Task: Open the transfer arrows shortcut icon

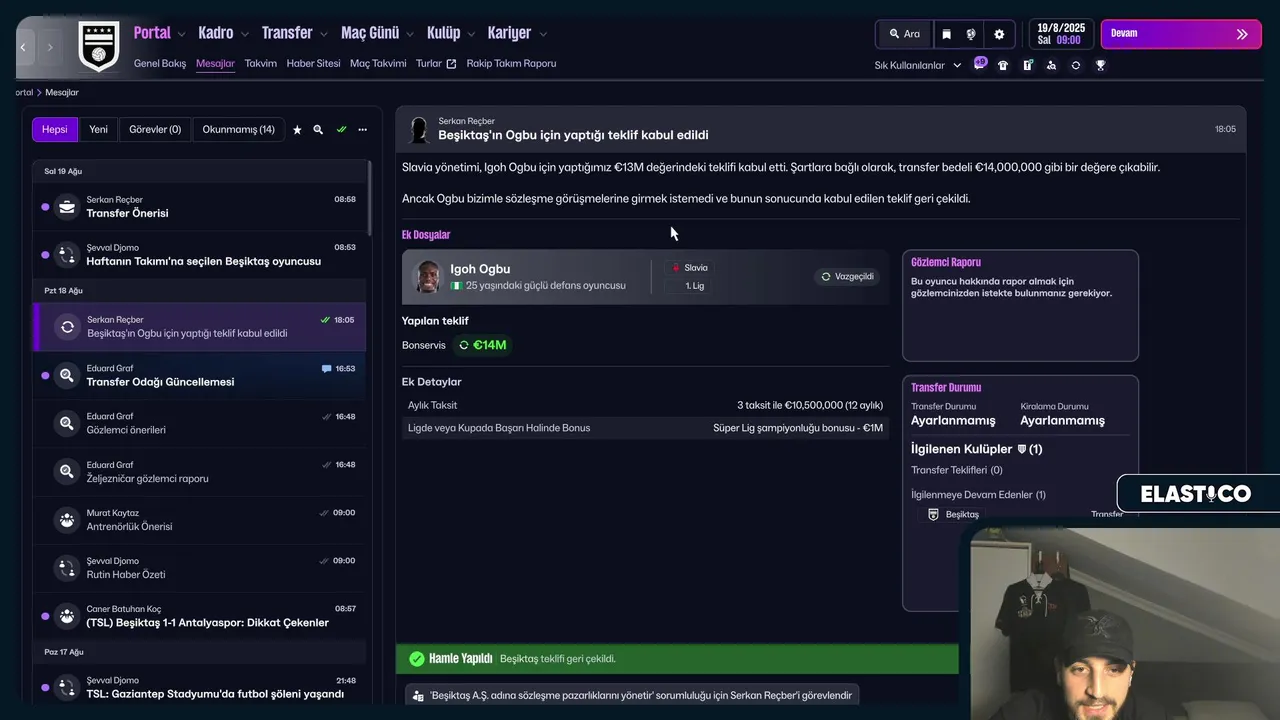Action: pyautogui.click(x=1075, y=65)
